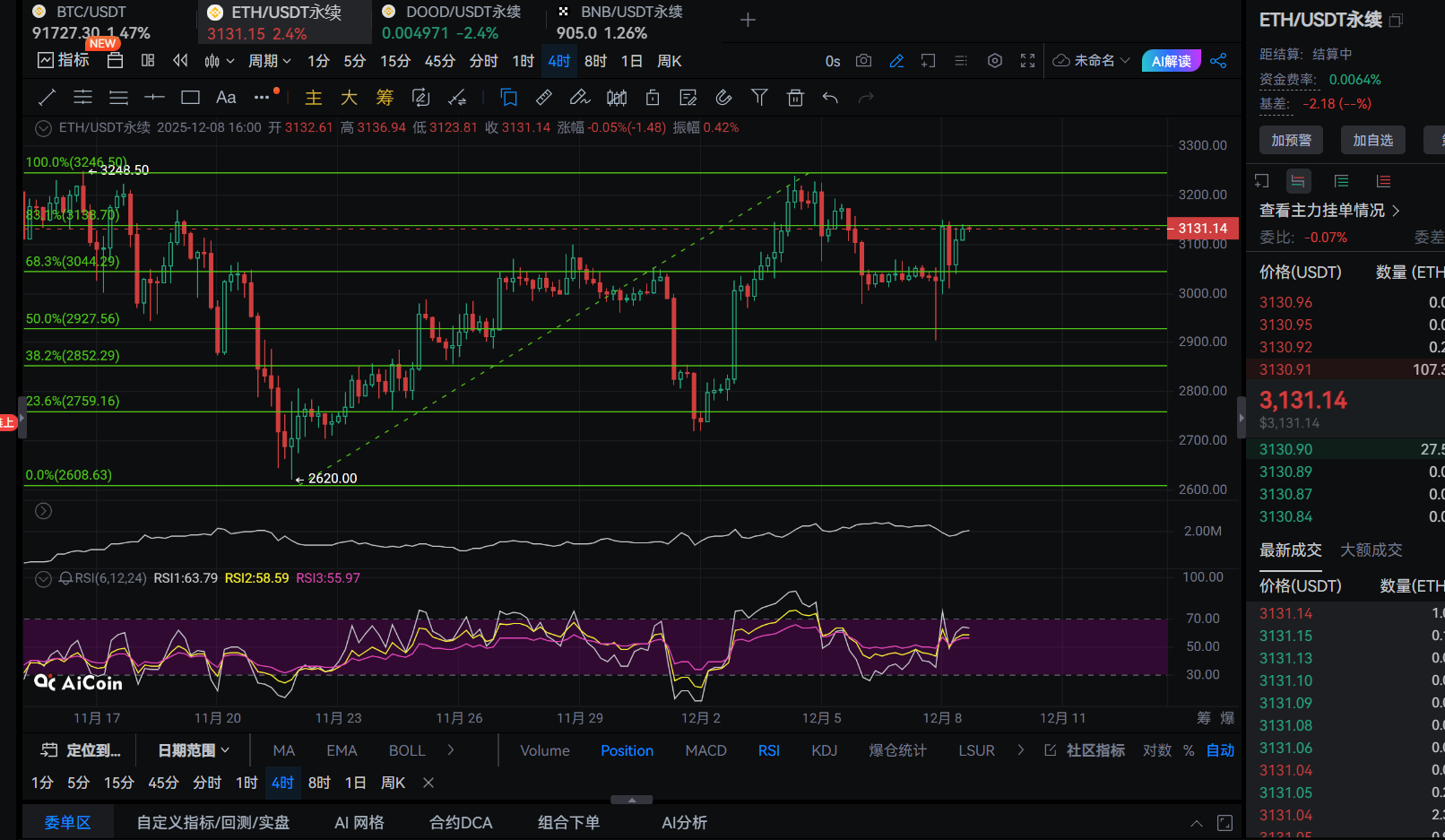Click the 加预警 add alert button

[1291, 140]
